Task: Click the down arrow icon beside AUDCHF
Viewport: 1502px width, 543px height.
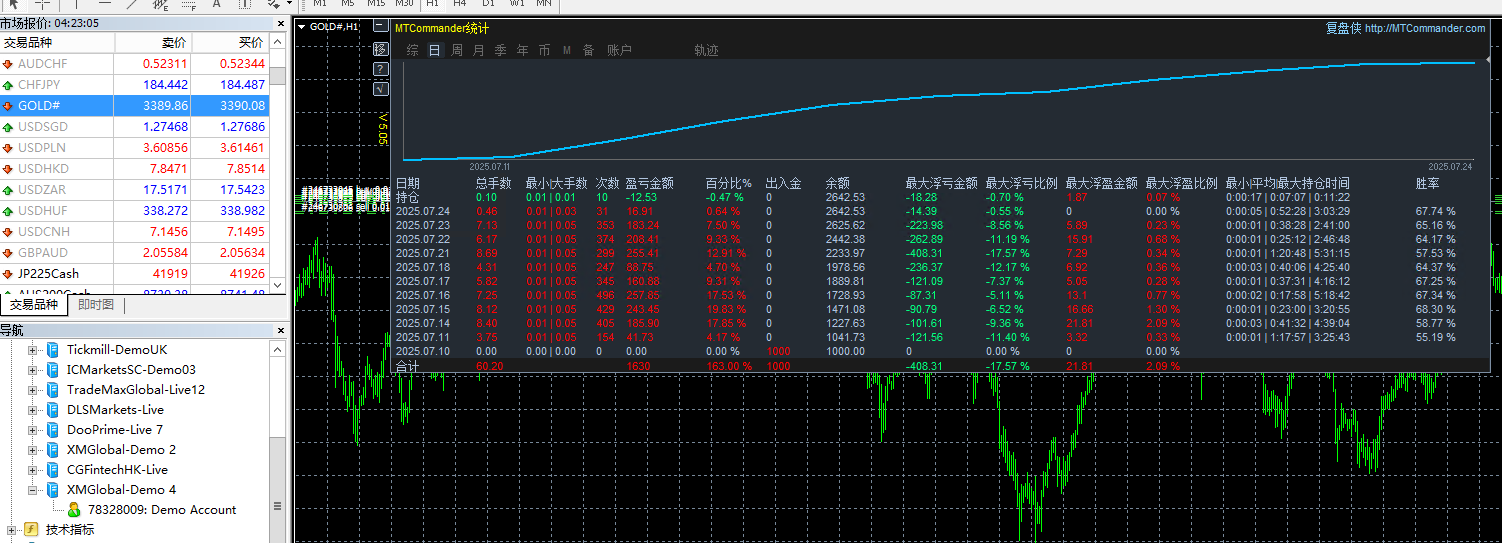Action: click(8, 64)
